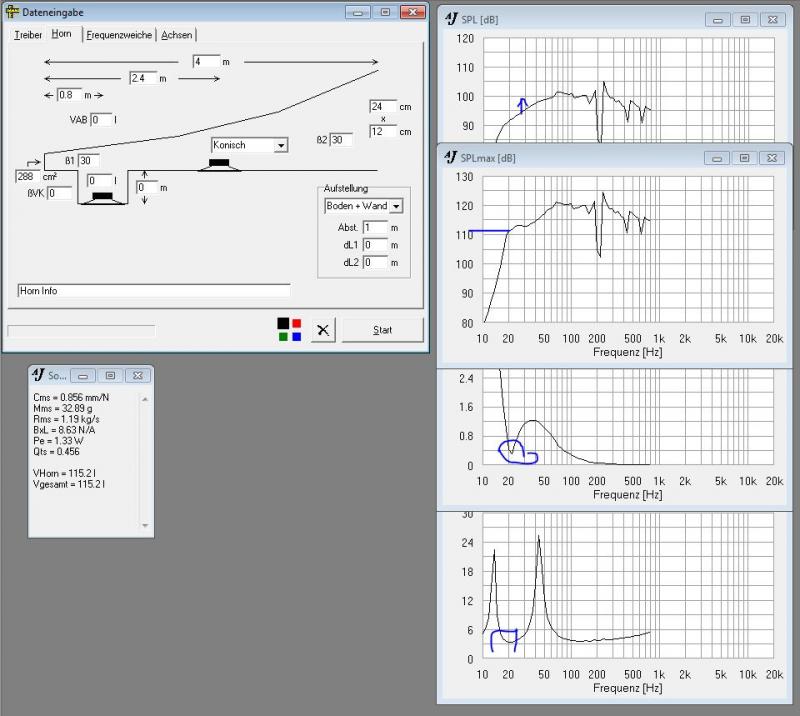Minimize the small parameters window
This screenshot has width=800, height=716.
[x=86, y=375]
